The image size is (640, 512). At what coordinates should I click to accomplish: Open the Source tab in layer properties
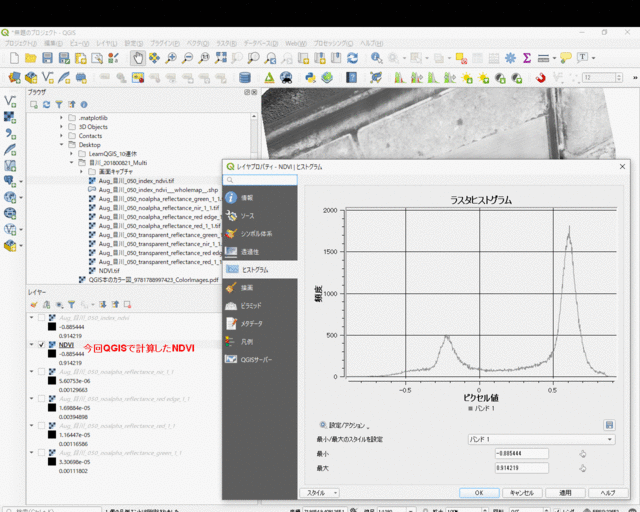click(260, 216)
